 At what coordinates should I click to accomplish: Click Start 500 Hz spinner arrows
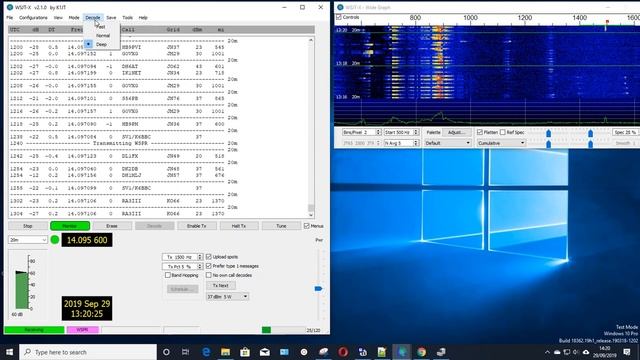(416, 132)
